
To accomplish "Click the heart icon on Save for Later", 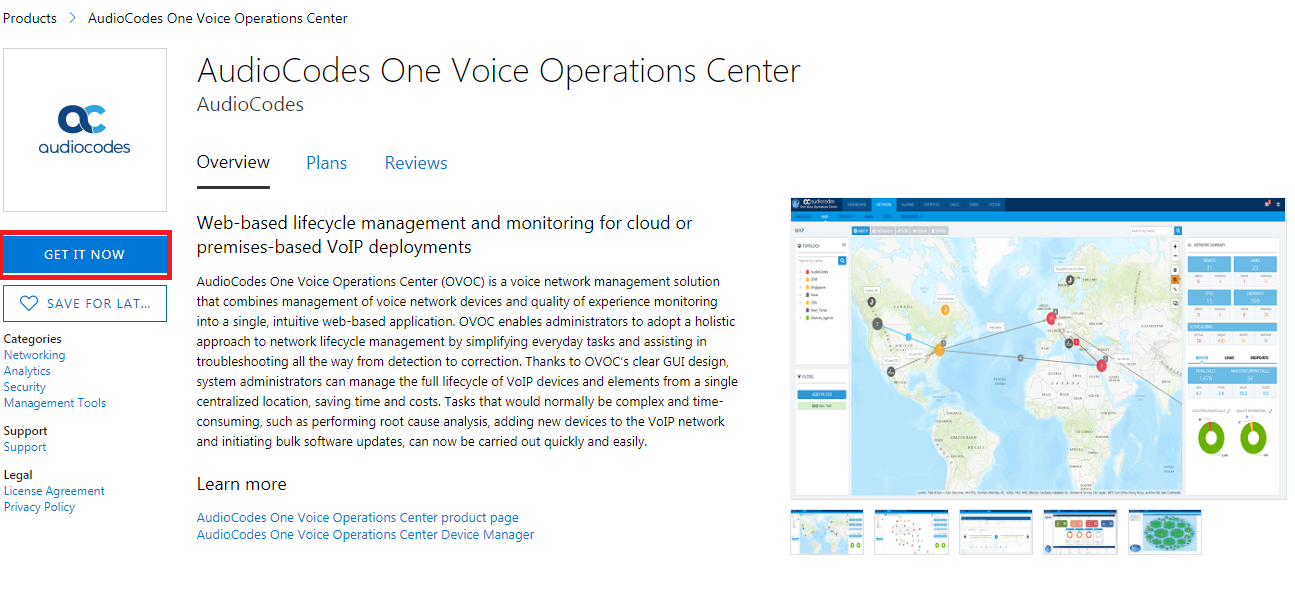I will [28, 303].
